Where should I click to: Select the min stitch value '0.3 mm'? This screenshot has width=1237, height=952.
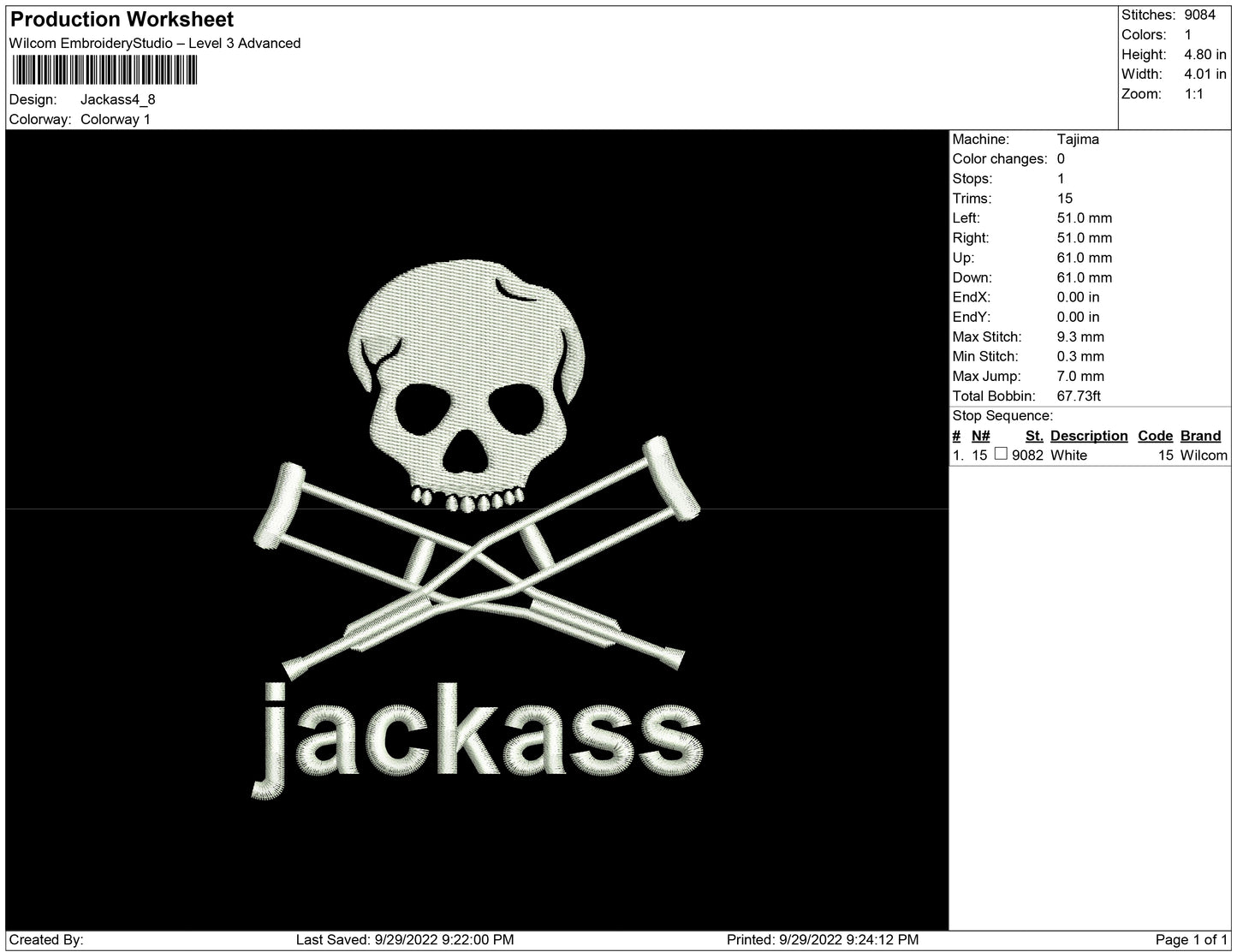1080,356
